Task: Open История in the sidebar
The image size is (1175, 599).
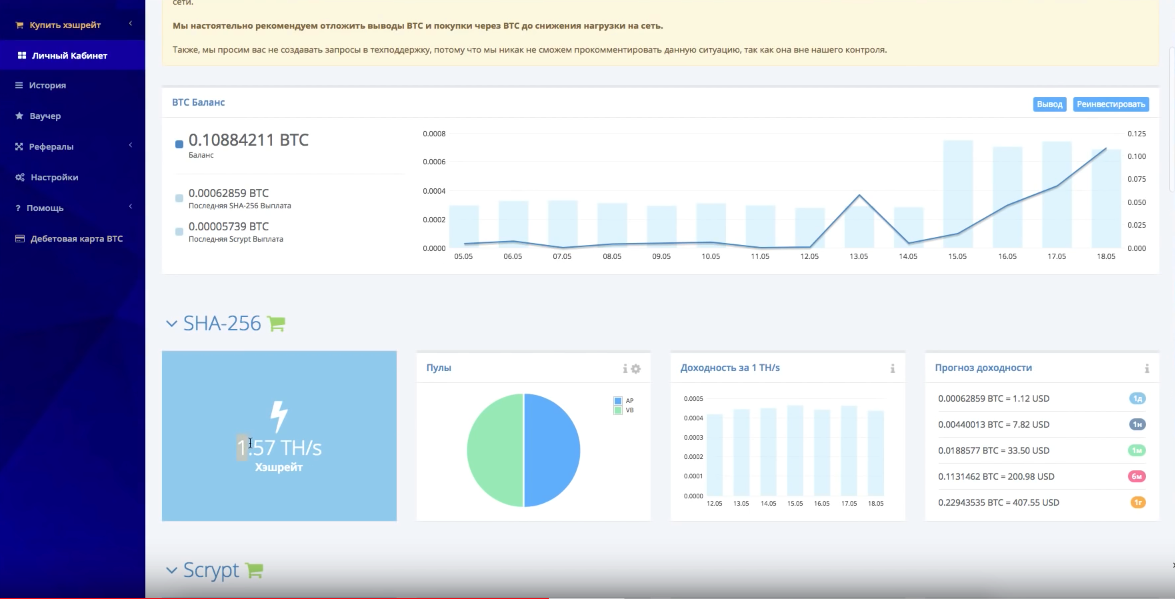Action: point(47,86)
